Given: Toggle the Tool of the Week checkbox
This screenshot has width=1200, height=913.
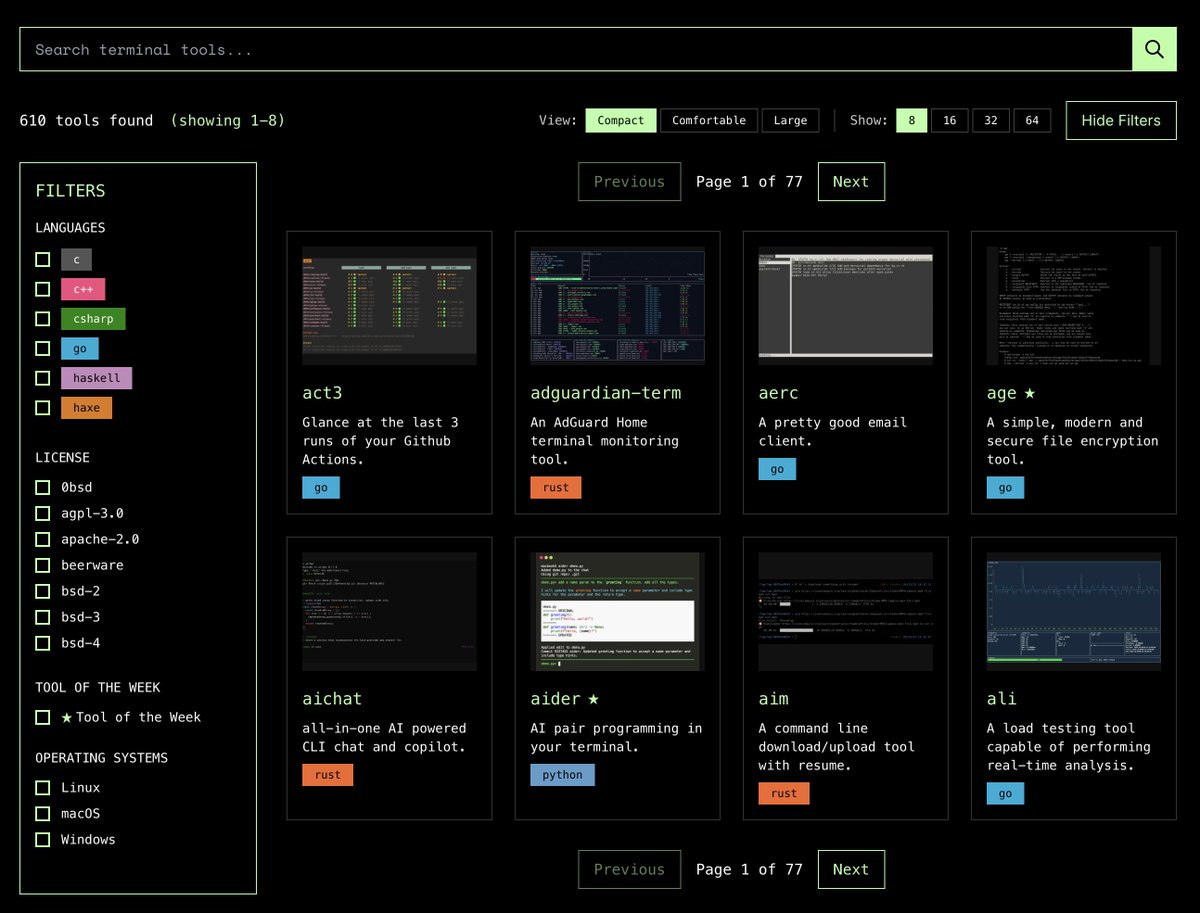Looking at the screenshot, I should click(43, 717).
